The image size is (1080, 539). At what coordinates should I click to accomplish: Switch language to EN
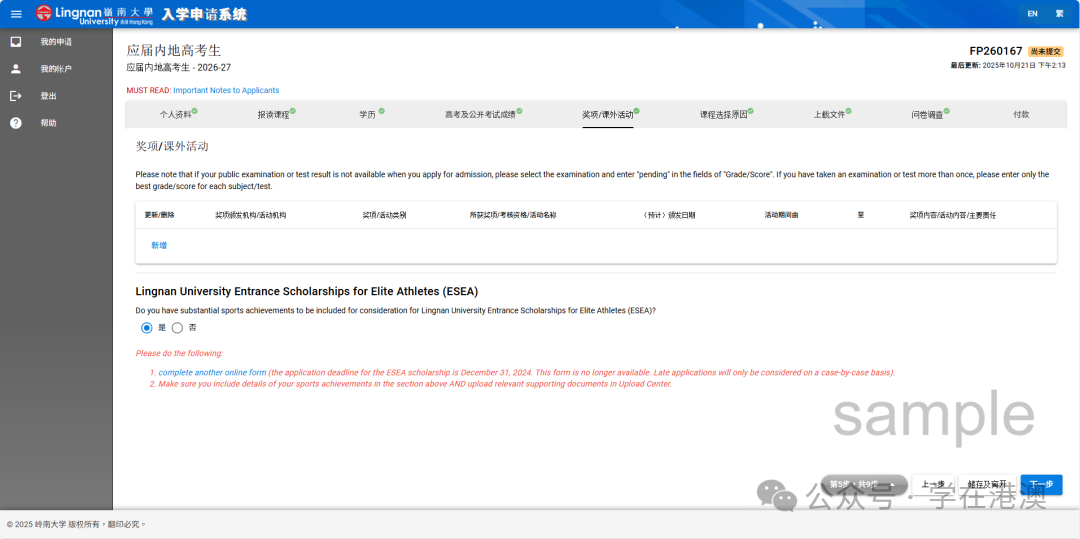pos(1032,14)
